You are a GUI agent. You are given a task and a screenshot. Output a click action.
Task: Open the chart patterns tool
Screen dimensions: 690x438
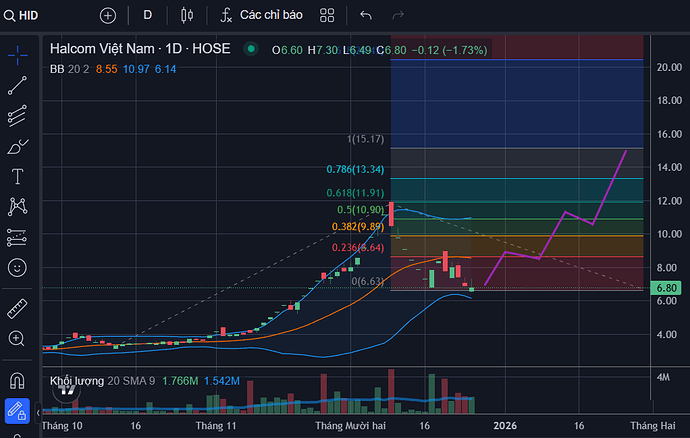17,207
